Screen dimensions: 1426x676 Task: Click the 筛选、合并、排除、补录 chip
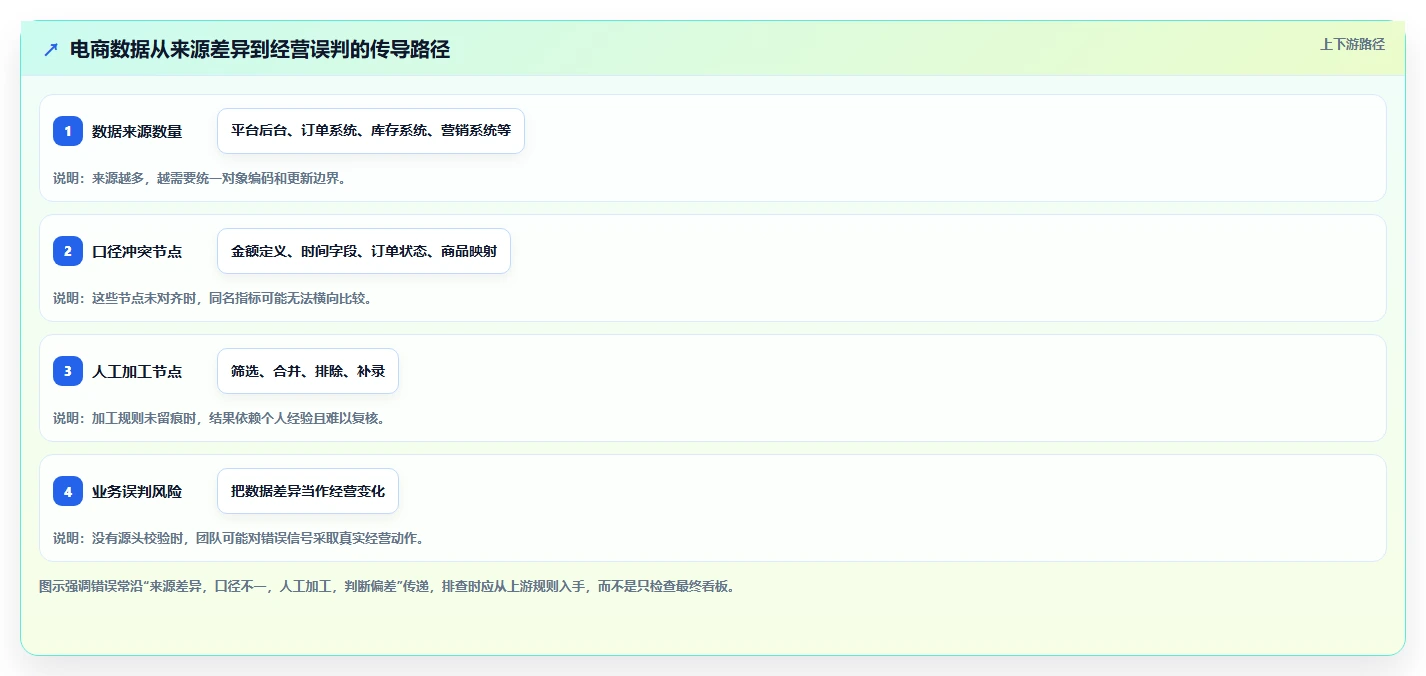[x=308, y=371]
